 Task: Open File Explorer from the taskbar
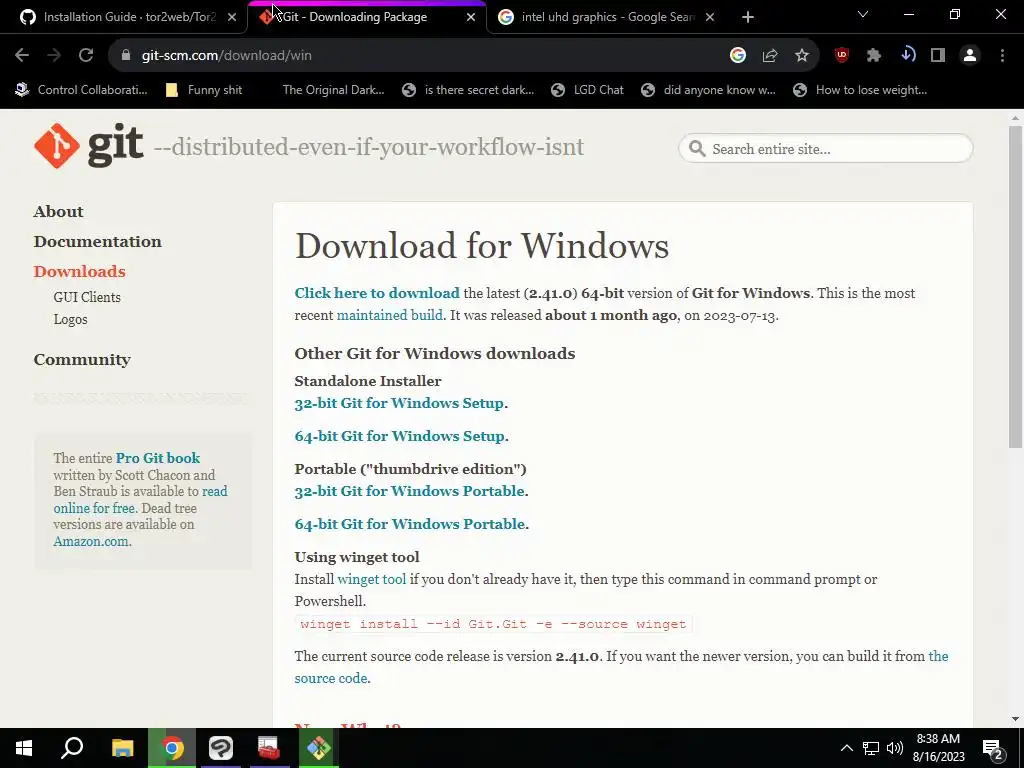tap(122, 748)
